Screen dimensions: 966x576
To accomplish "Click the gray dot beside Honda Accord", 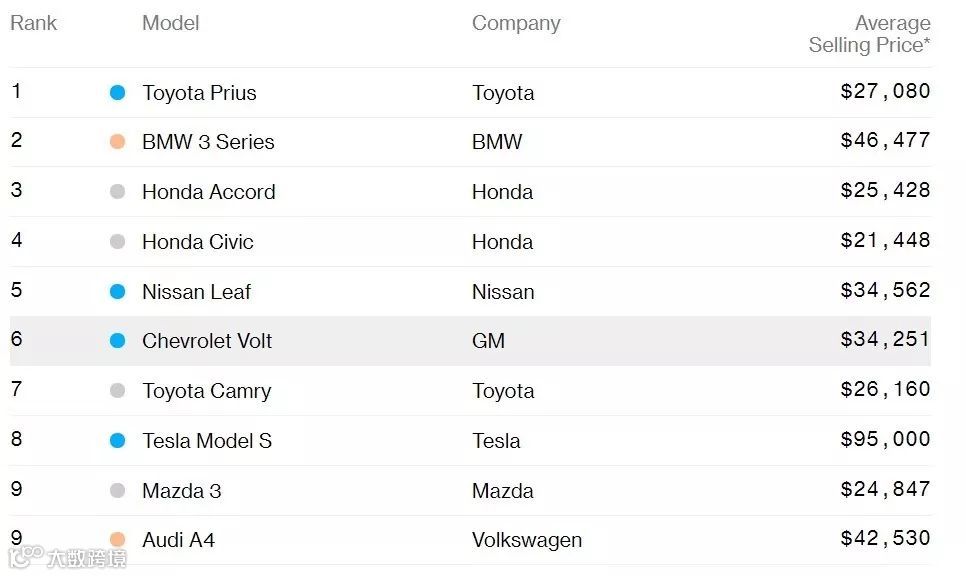I will pyautogui.click(x=117, y=192).
